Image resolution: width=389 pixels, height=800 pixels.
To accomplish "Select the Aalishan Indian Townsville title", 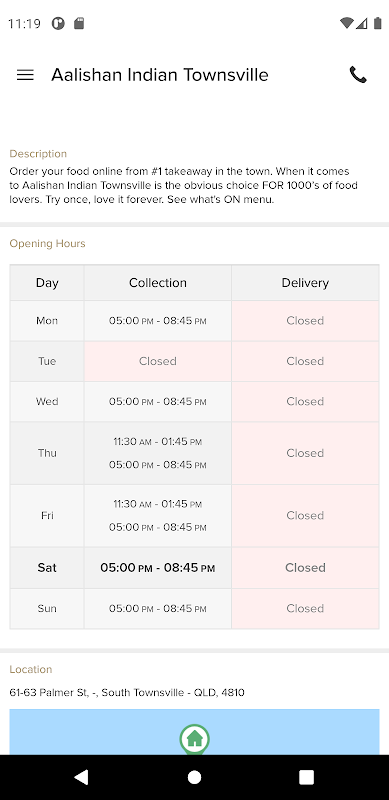I will [160, 75].
